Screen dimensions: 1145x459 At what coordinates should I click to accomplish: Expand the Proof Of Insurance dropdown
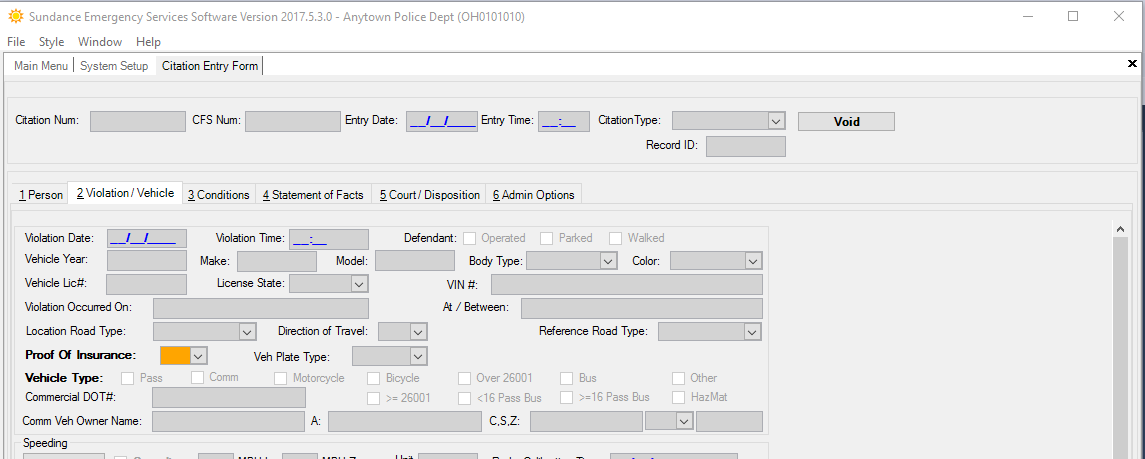199,355
